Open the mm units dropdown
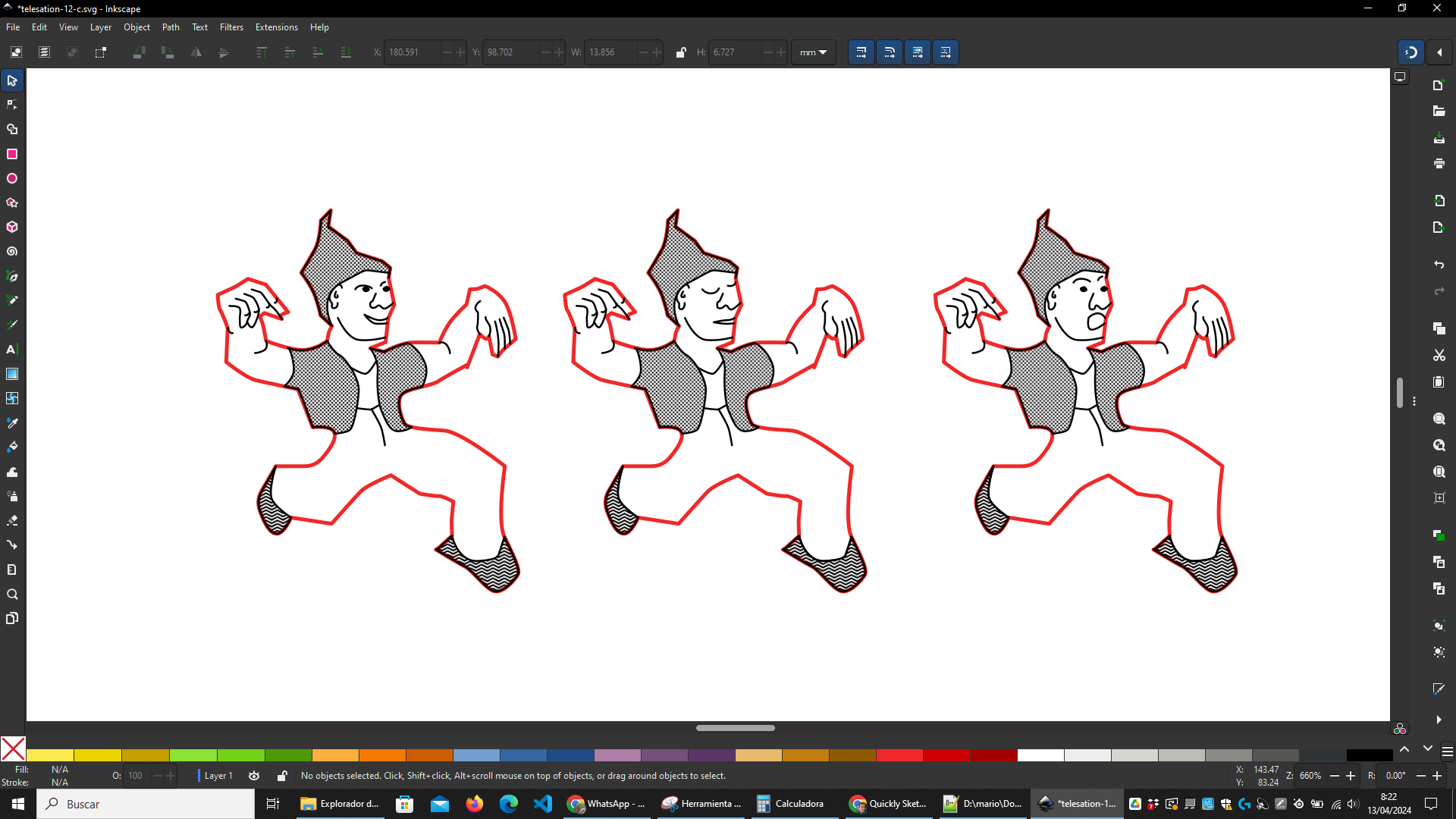 click(x=813, y=52)
